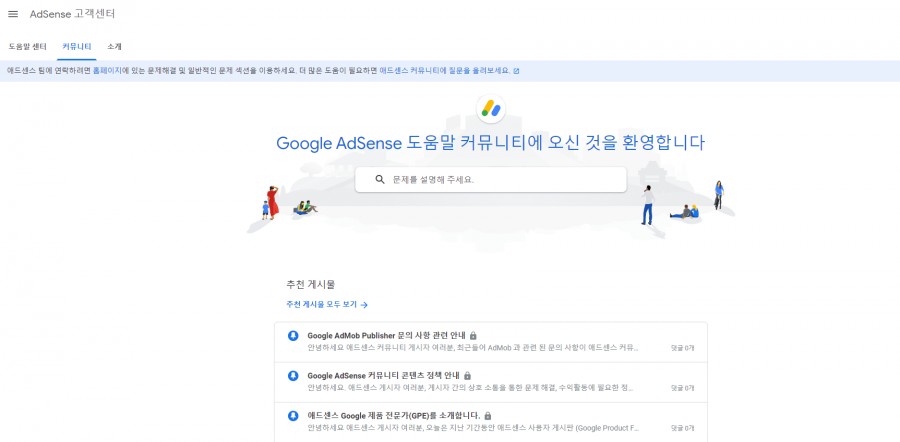Click 콘텐츠 정책 안내 post preview text

tap(470, 388)
